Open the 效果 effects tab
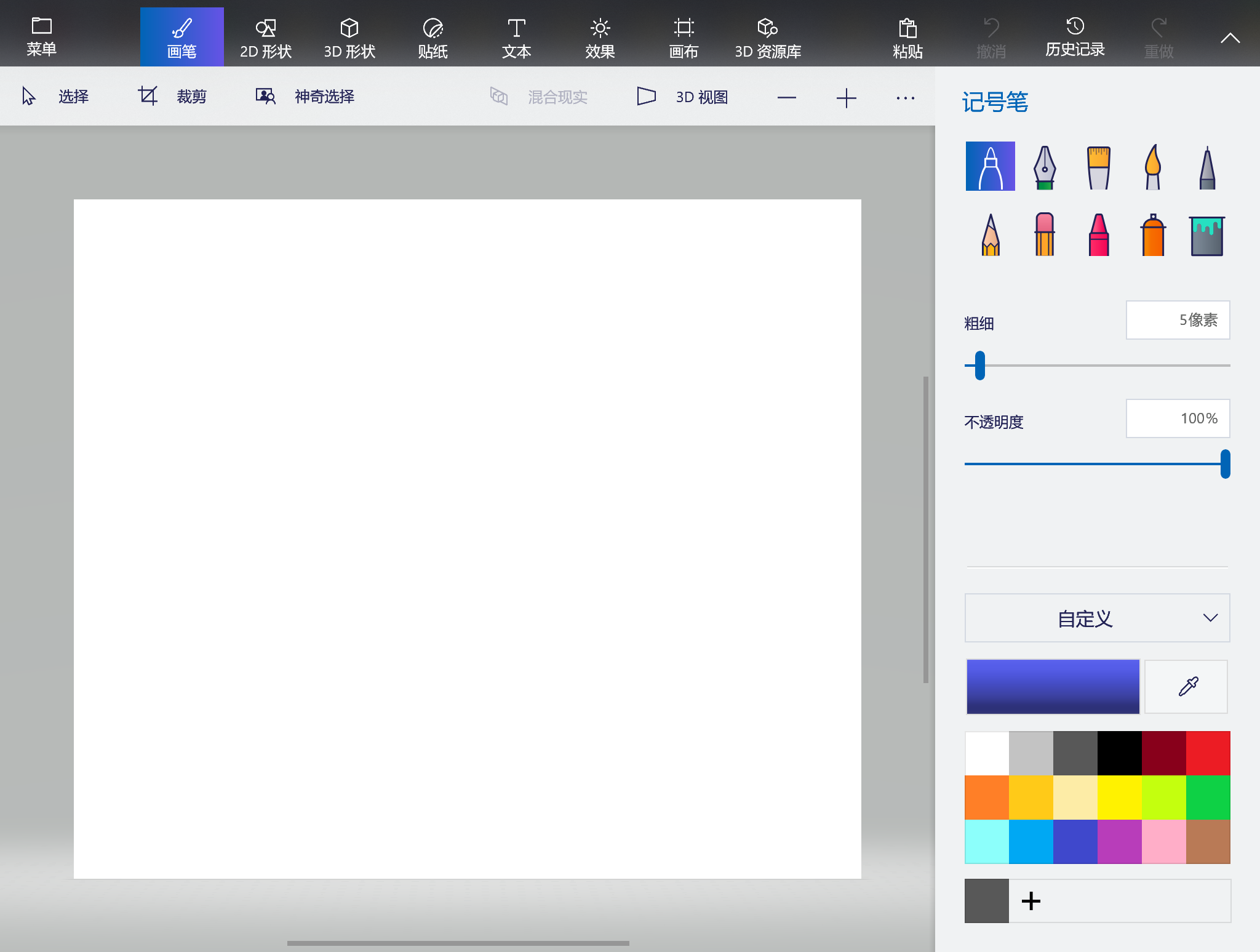The height and width of the screenshot is (952, 1260). [x=600, y=37]
